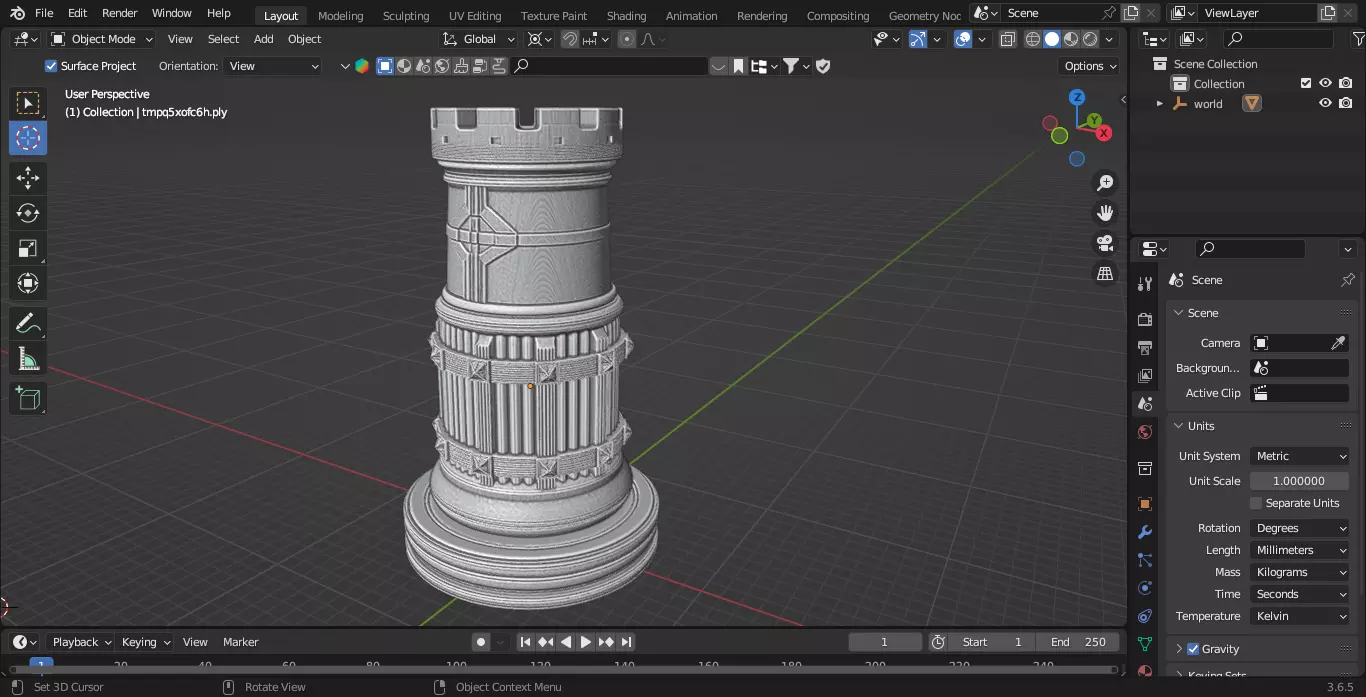
Task: Disable Collection in renders camera icon
Action: (1346, 84)
